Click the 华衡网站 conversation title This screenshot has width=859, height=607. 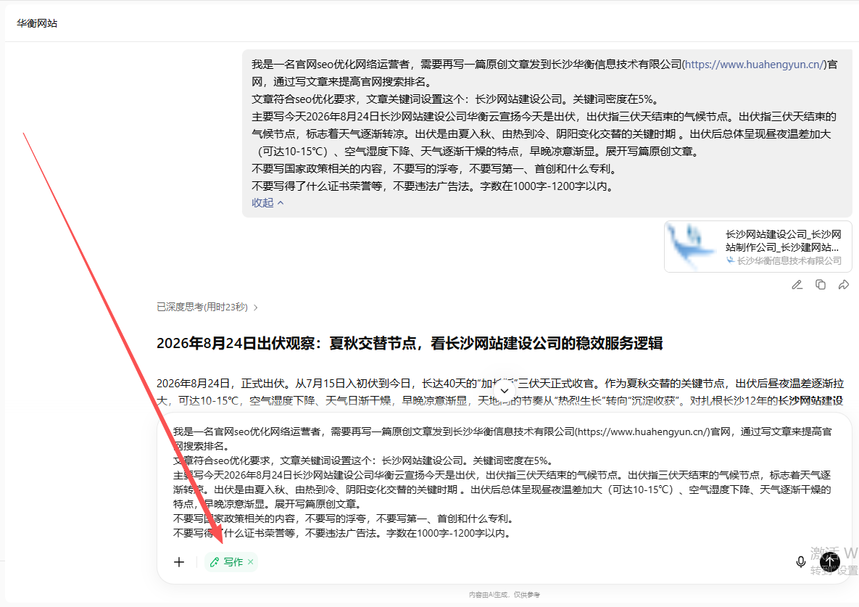click(37, 23)
